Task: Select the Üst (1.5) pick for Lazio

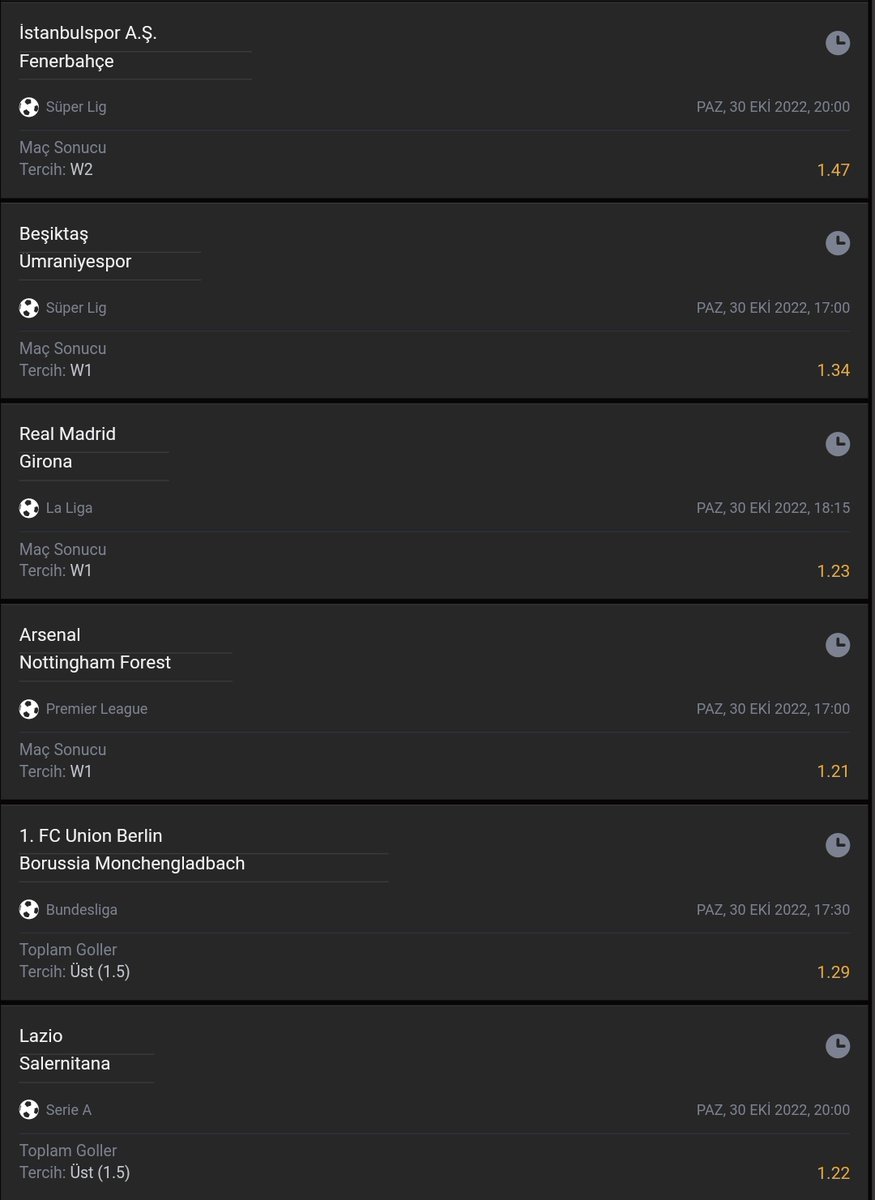Action: pos(100,1172)
